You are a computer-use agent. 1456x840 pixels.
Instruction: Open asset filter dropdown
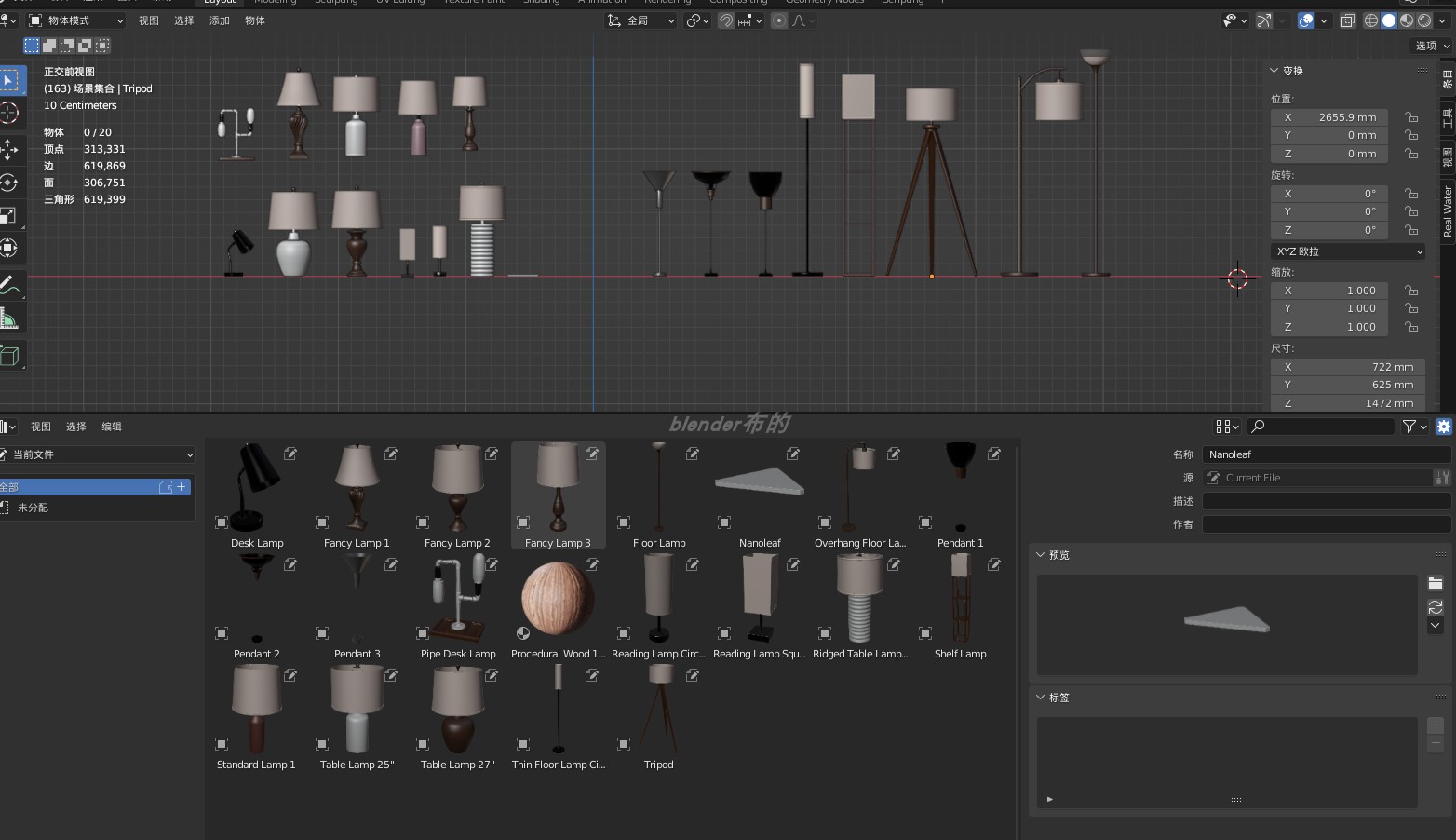tap(1415, 426)
